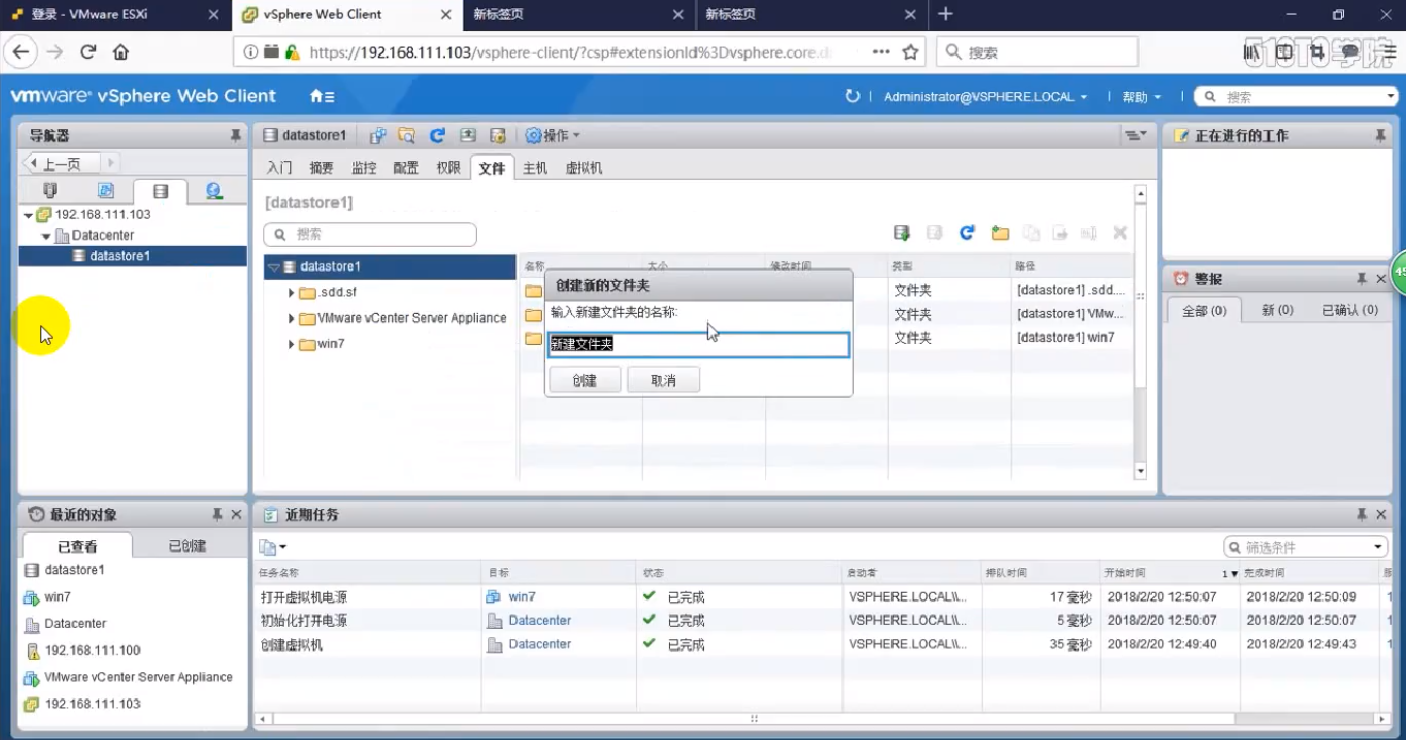Click the browse files icon beside datastore1 title
Viewport: 1406px width, 740px height.
click(406, 135)
